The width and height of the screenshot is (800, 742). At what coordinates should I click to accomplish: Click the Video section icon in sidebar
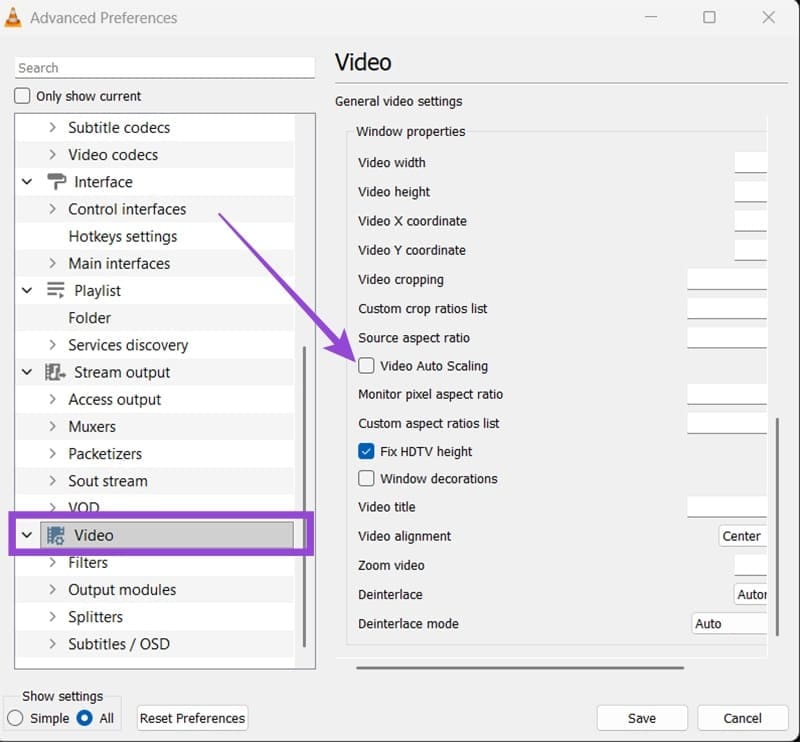click(55, 534)
